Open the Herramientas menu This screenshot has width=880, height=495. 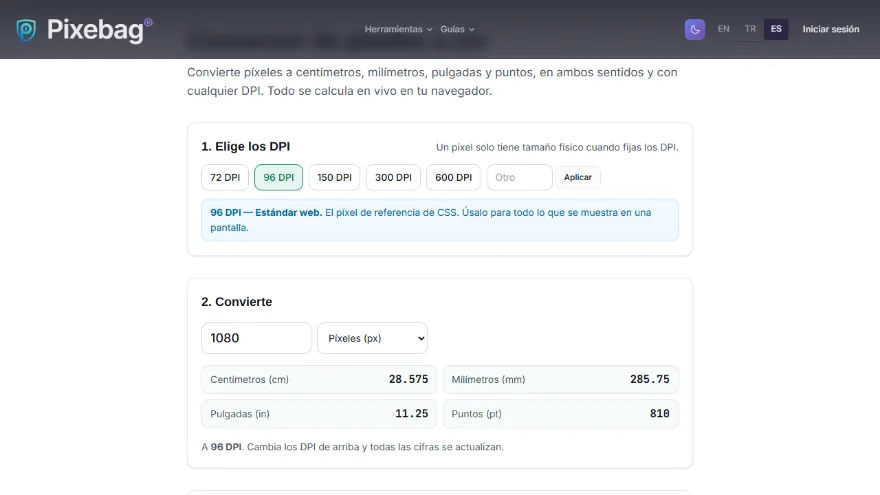398,29
